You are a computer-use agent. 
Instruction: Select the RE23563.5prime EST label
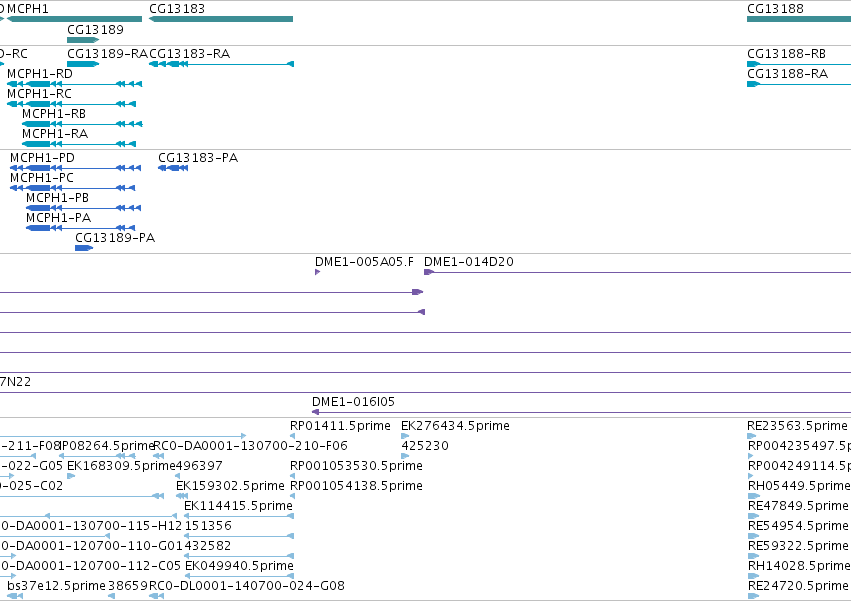(x=797, y=426)
